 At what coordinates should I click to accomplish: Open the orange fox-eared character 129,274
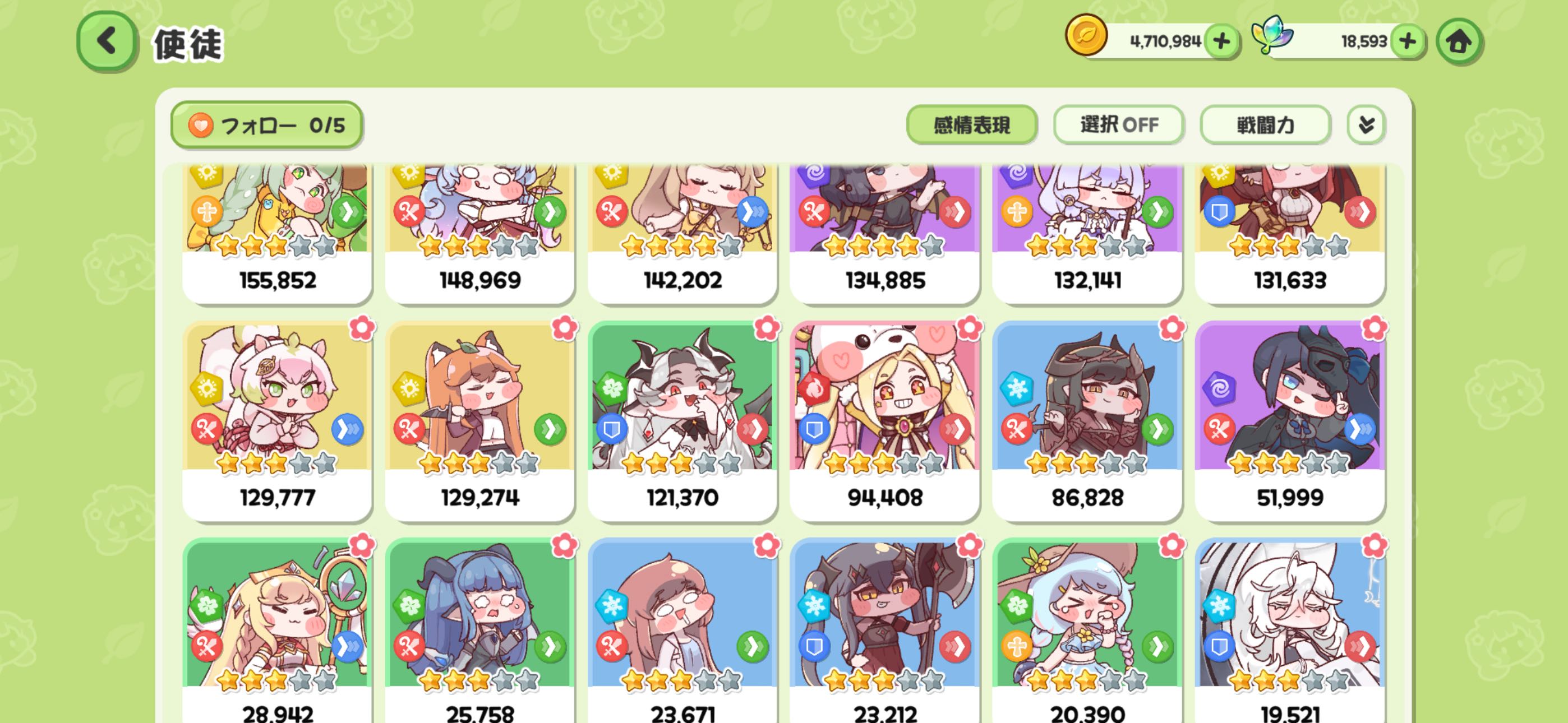click(x=479, y=421)
